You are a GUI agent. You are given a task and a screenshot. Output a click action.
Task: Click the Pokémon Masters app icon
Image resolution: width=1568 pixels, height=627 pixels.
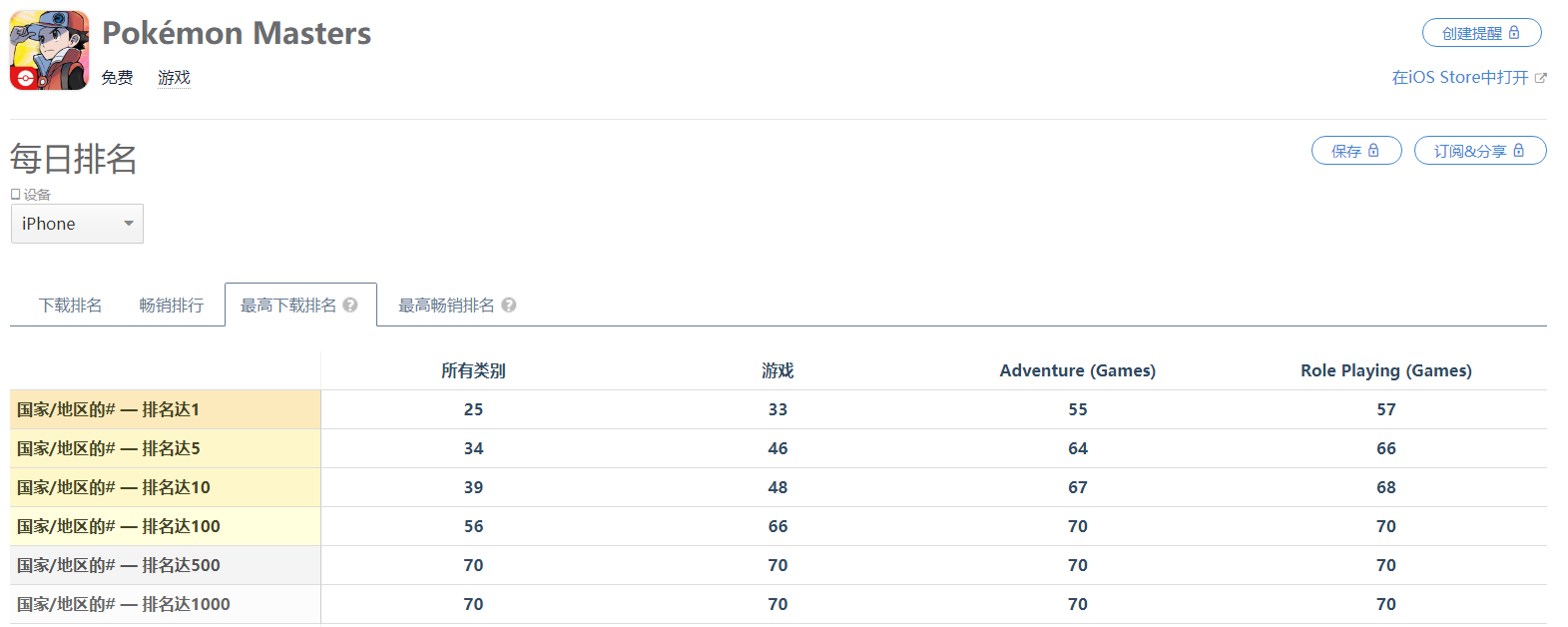(49, 51)
